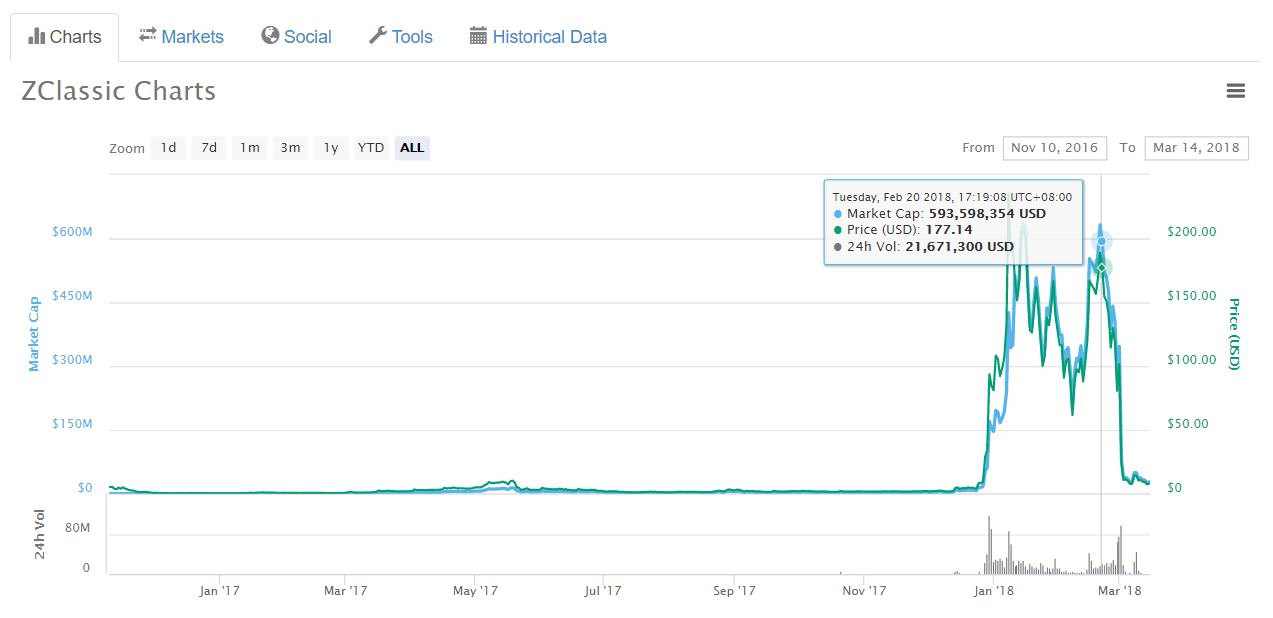Image resolution: width=1273 pixels, height=618 pixels.
Task: Click the $300M axis label
Action: (x=72, y=360)
